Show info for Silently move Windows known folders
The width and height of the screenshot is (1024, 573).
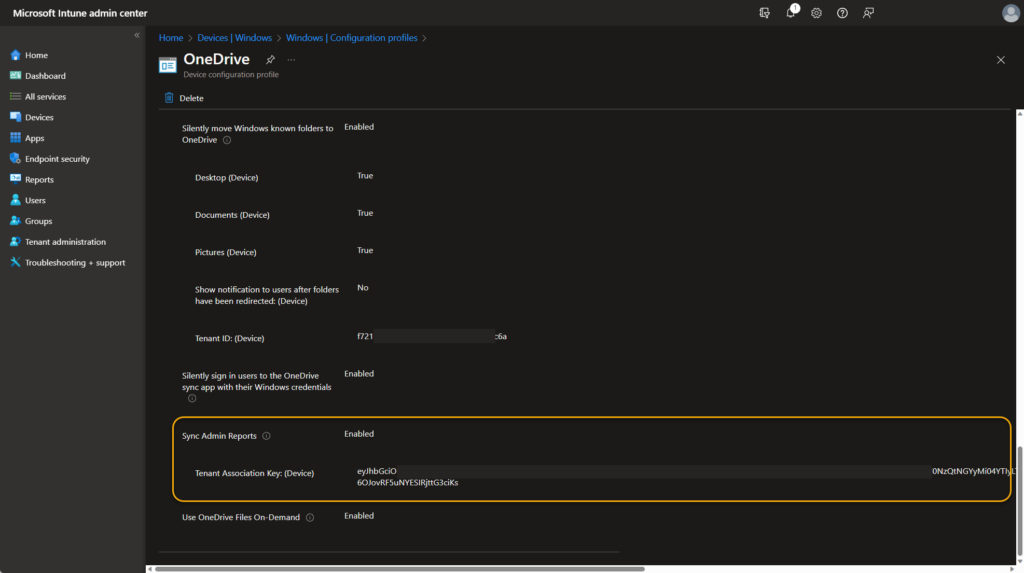227,140
